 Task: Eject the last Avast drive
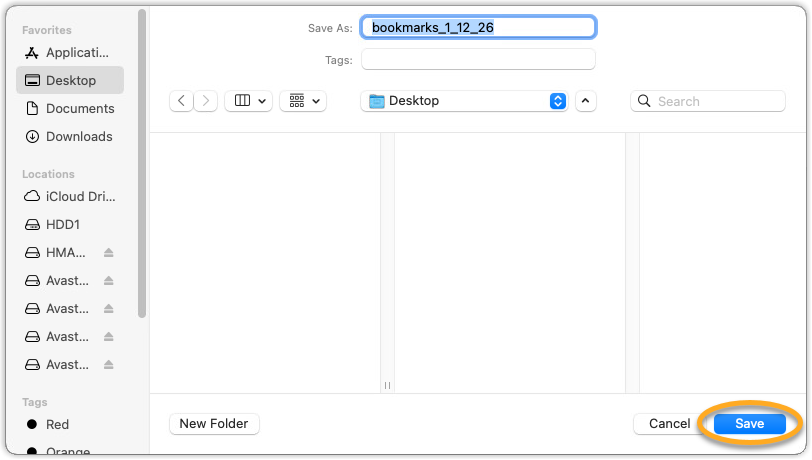point(109,365)
